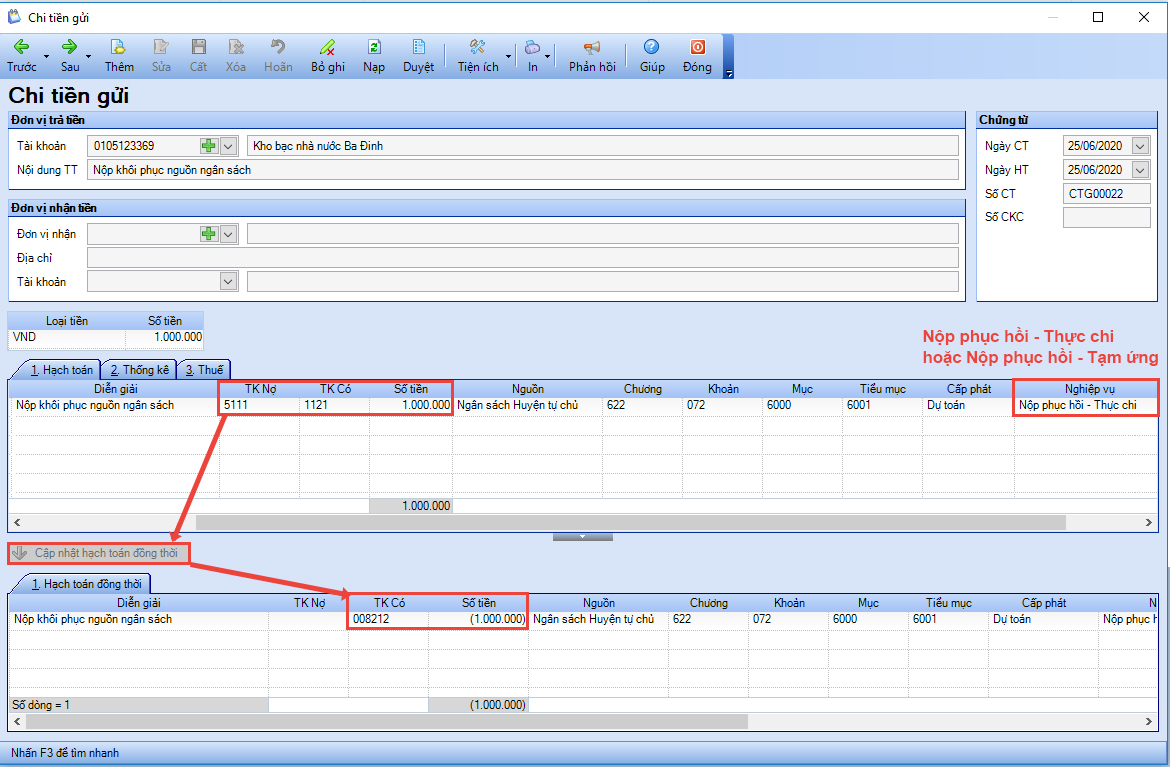This screenshot has width=1170, height=767.
Task: Switch to 1. Hạch toán tab
Action: pyautogui.click(x=61, y=369)
